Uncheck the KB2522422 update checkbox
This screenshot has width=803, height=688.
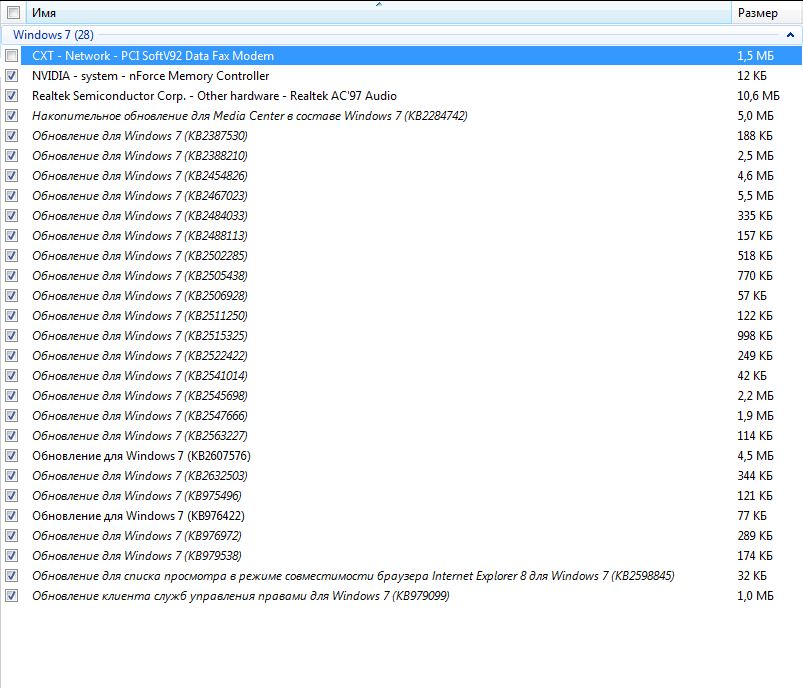[x=11, y=356]
